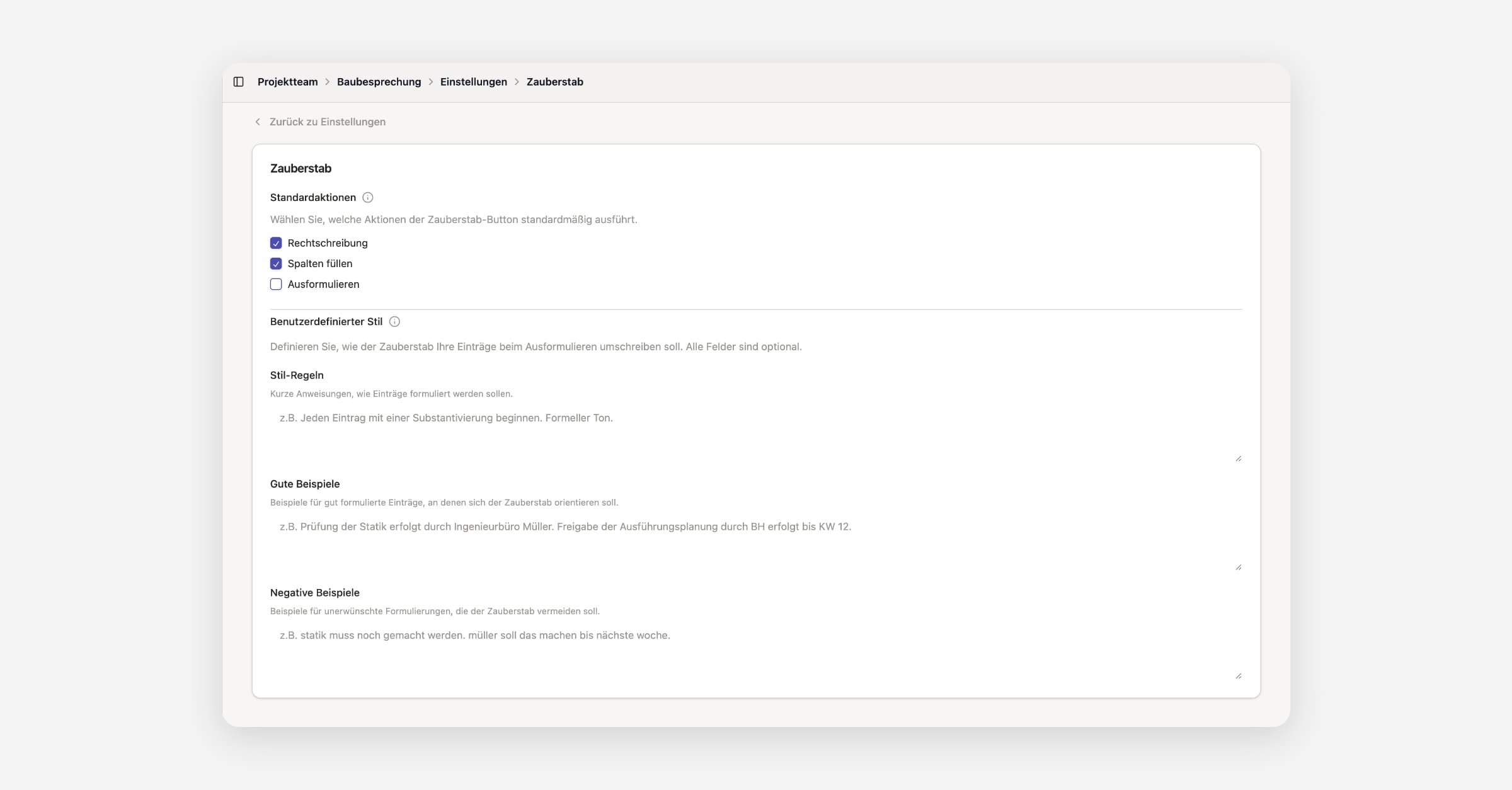
Task: Click info icon next to Standardaktionen
Action: click(368, 198)
